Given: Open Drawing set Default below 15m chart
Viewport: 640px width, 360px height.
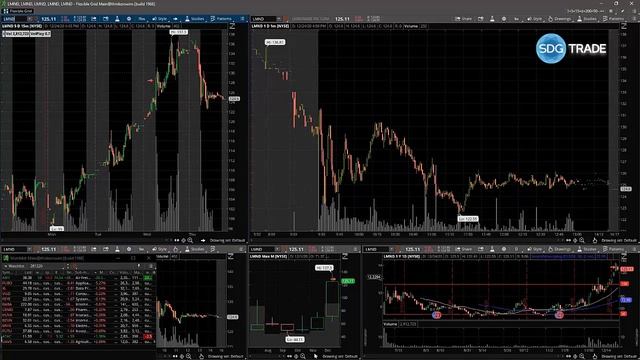Looking at the screenshot, I should 227,240.
